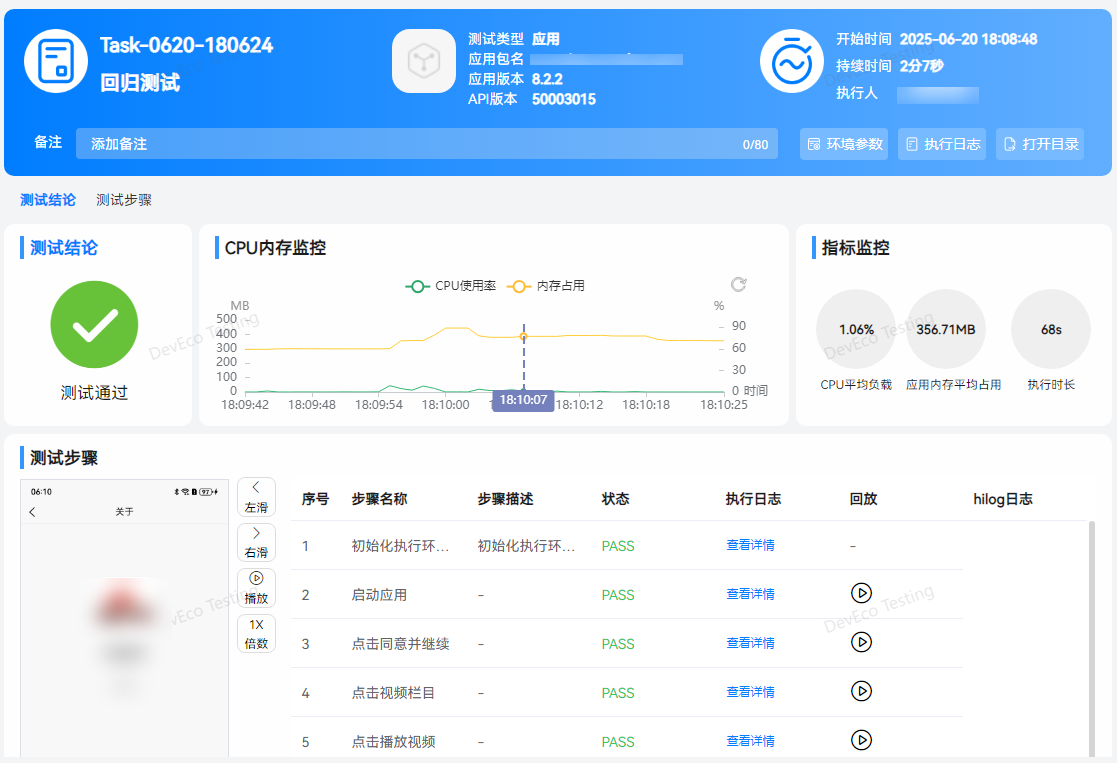Toggle CPU使用率 legend series

pyautogui.click(x=451, y=286)
